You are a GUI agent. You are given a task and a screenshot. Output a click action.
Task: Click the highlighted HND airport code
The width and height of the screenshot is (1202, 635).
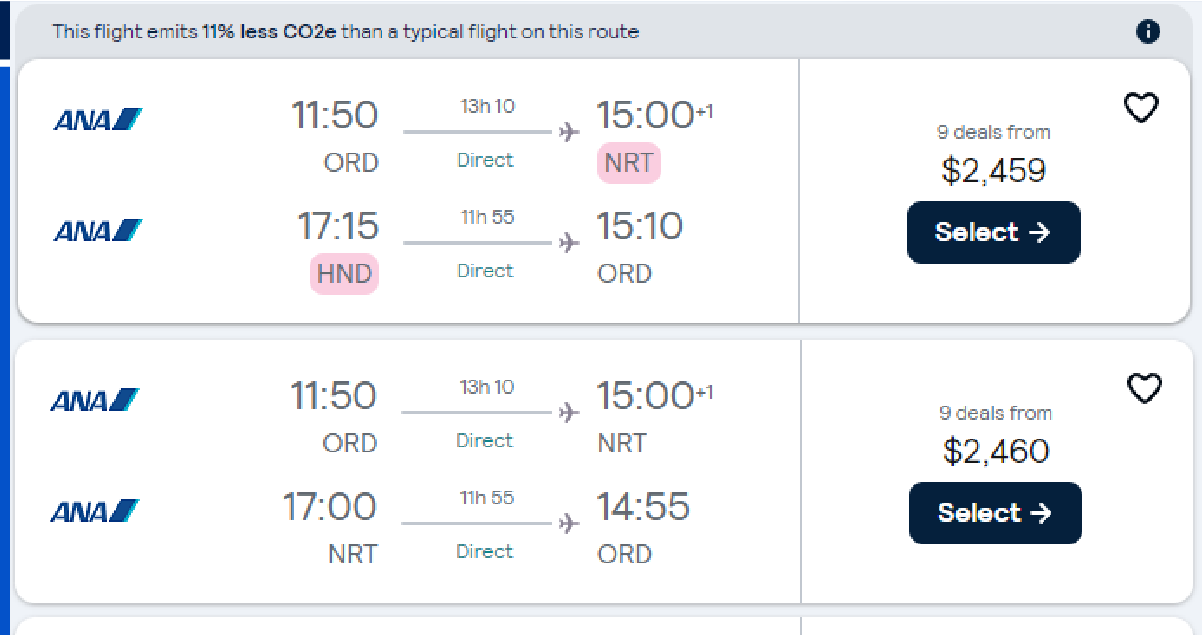point(344,274)
